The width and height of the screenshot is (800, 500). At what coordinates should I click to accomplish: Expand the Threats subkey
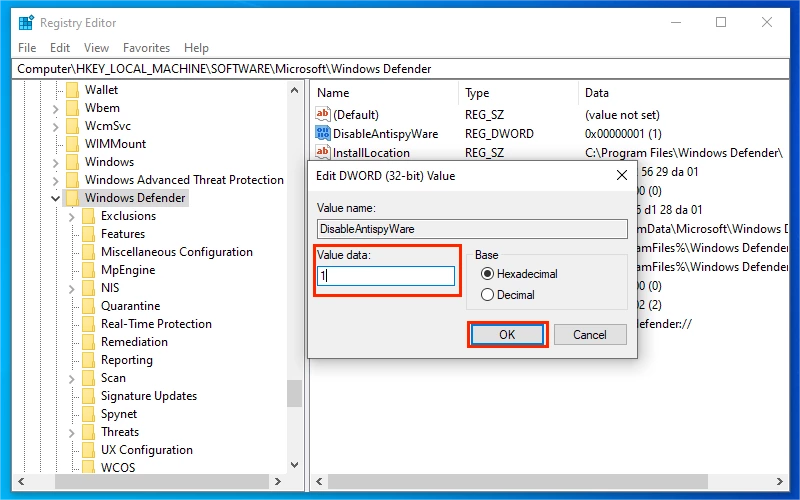(x=71, y=433)
